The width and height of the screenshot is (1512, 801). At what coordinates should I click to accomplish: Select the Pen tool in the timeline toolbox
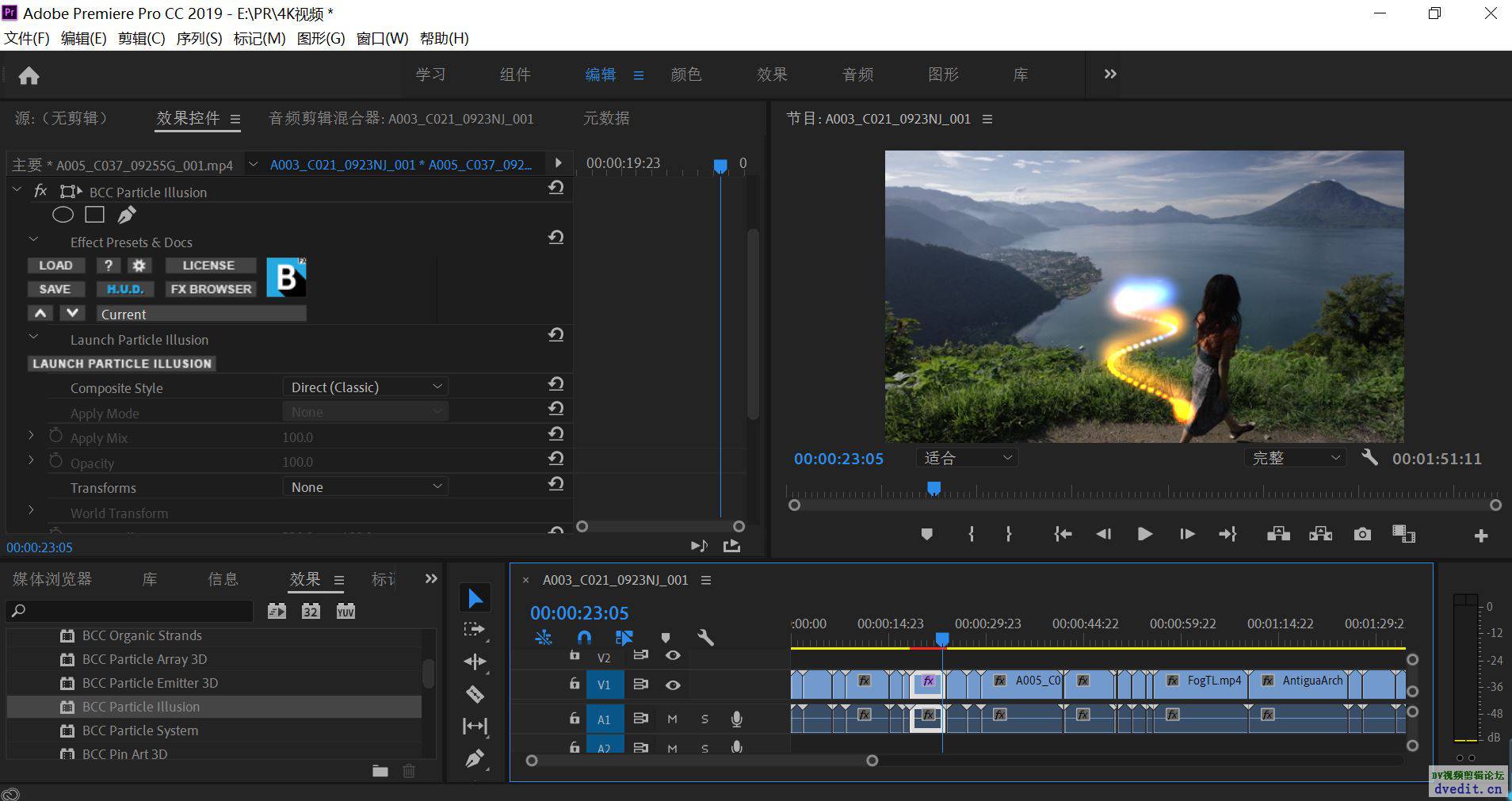coord(475,758)
